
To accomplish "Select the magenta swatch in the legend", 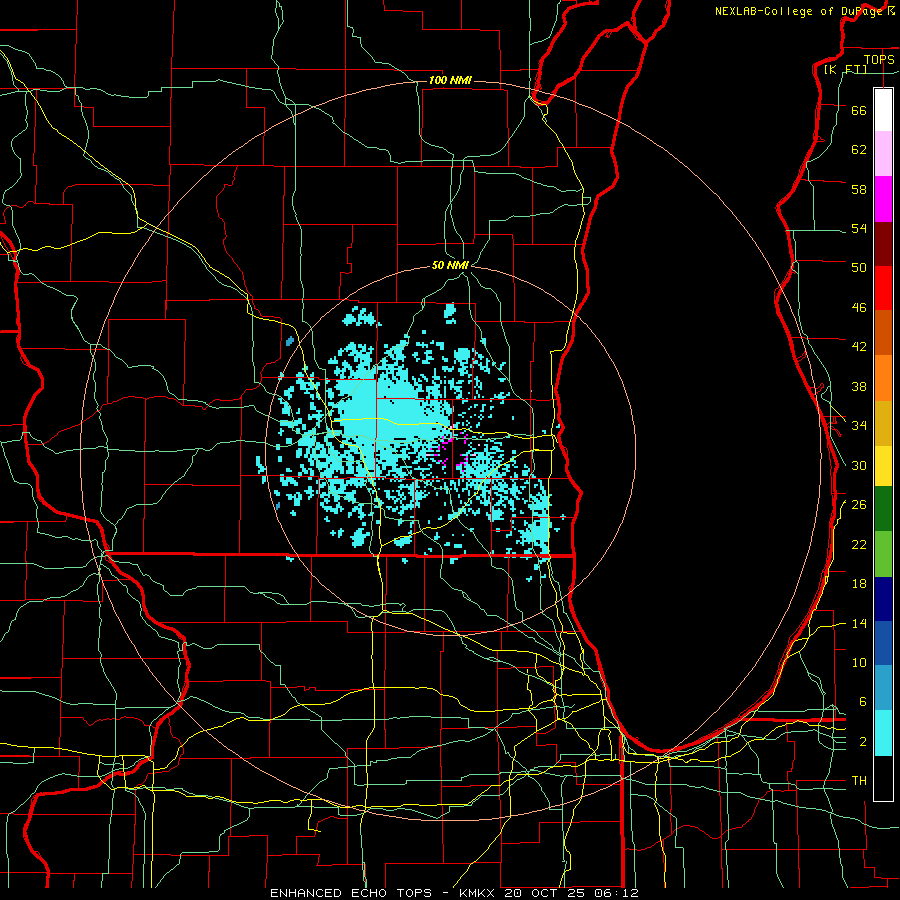I will 883,199.
